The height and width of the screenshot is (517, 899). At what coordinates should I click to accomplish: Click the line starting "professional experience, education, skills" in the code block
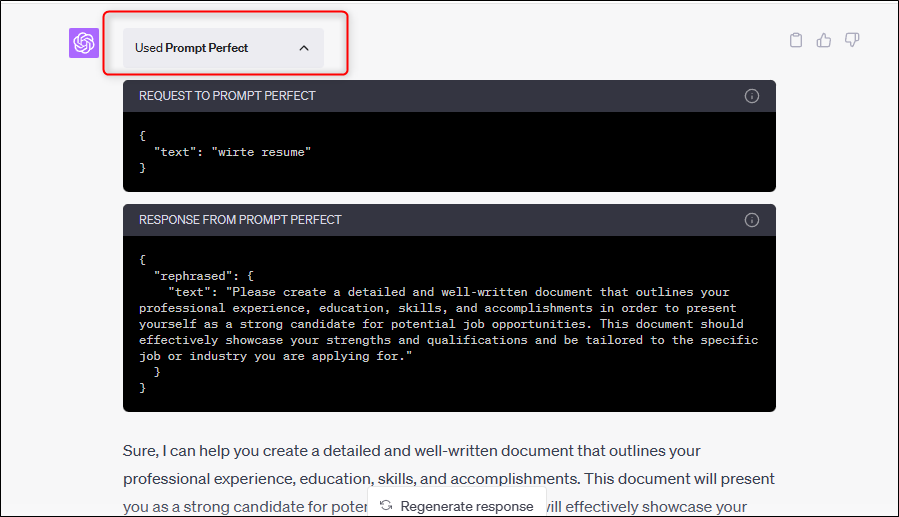(x=437, y=308)
